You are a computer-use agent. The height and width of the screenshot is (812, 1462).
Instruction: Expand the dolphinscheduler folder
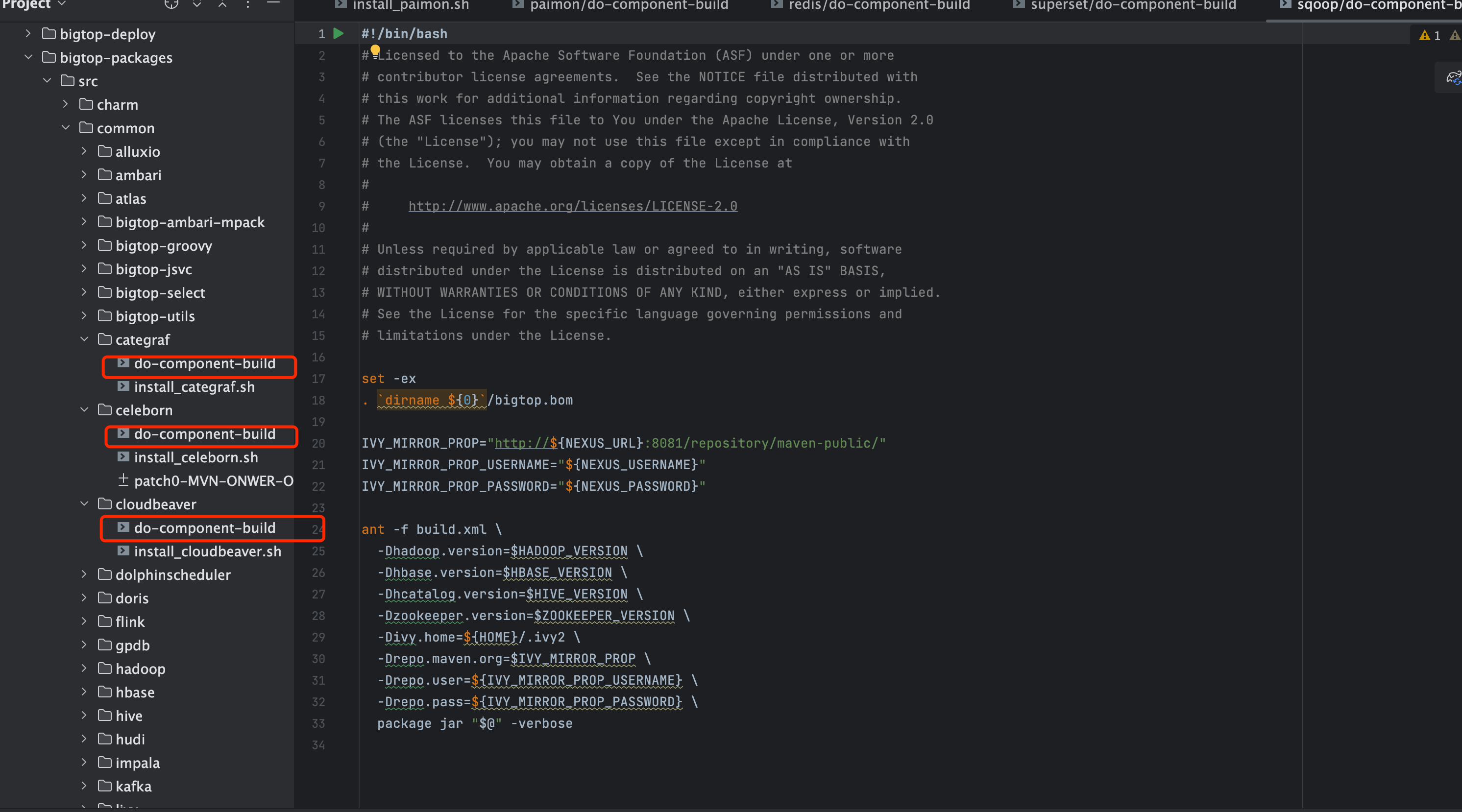coord(84,574)
